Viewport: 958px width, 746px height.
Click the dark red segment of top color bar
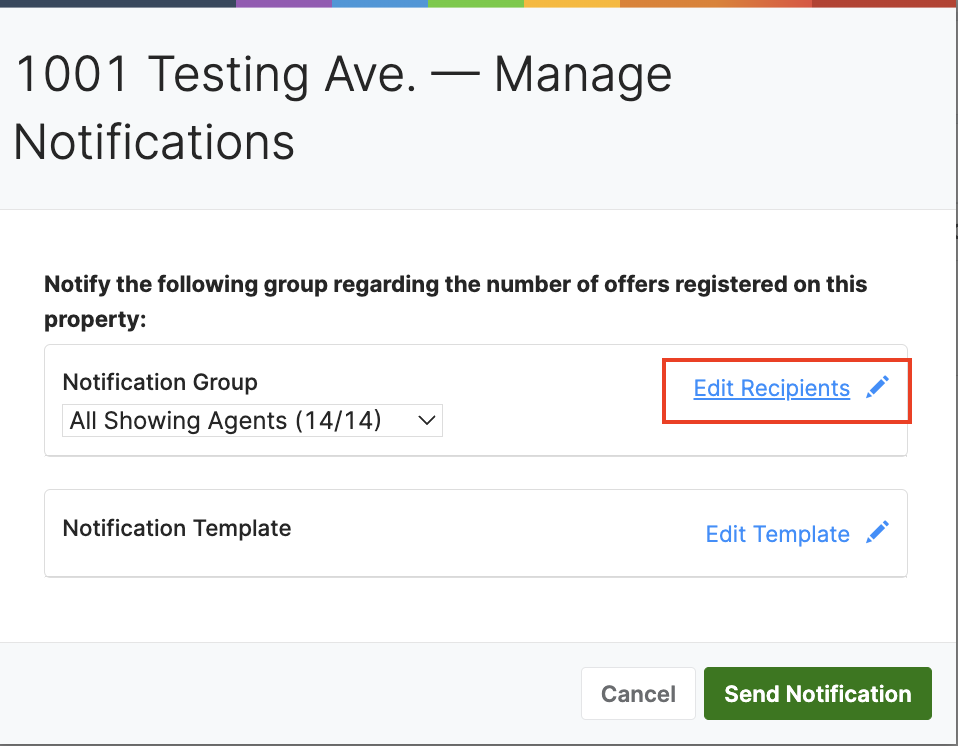pos(885,4)
